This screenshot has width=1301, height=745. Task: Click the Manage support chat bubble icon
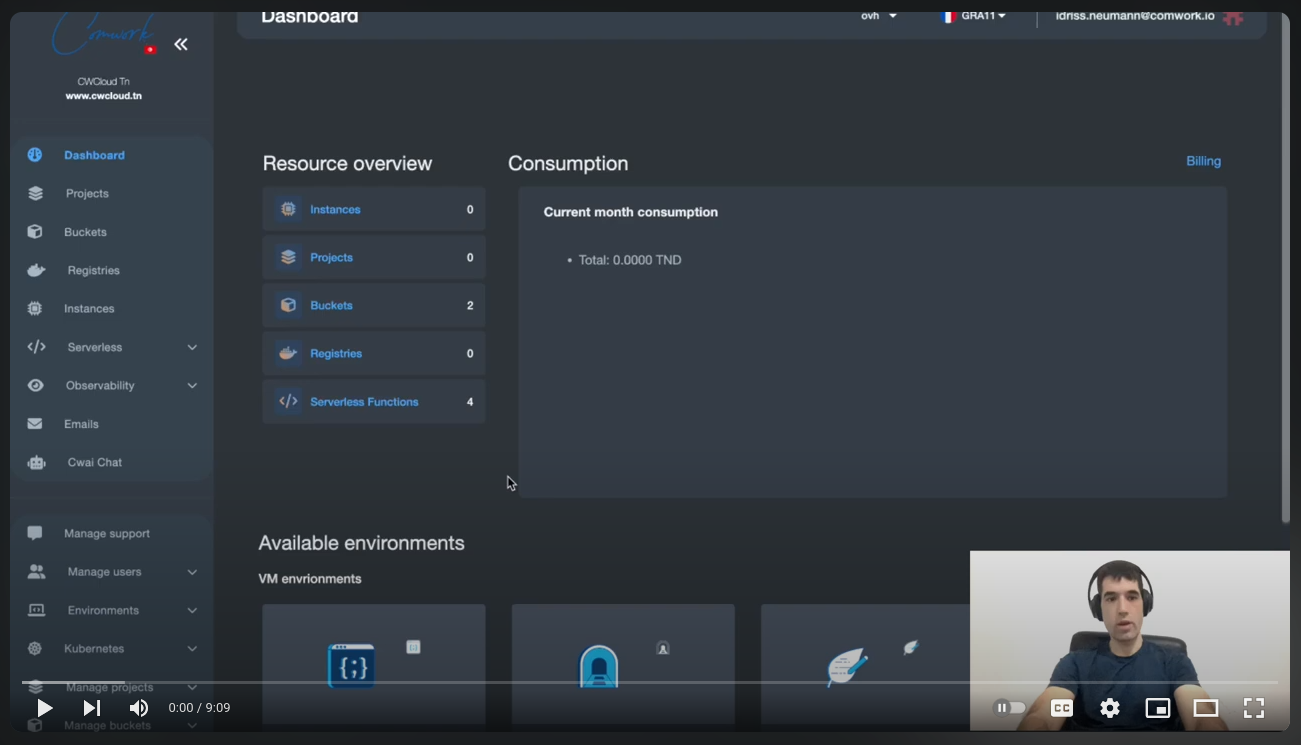[35, 533]
